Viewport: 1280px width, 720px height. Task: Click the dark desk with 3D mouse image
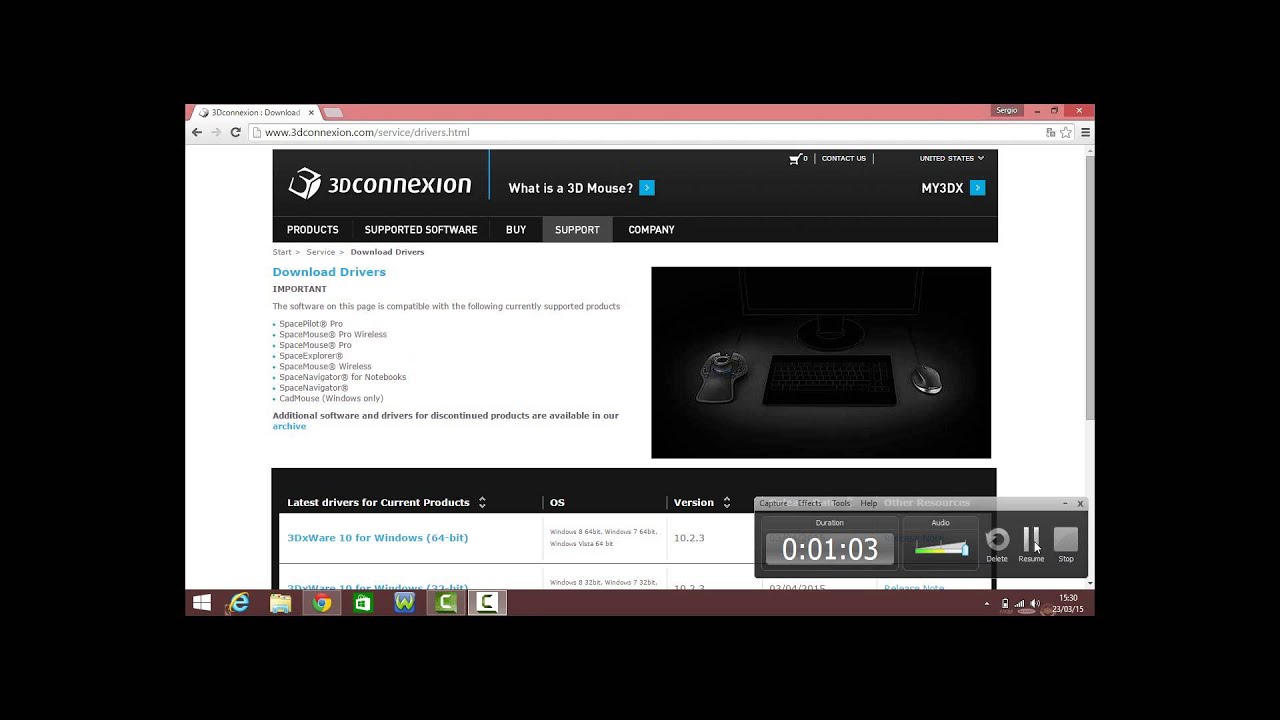(x=821, y=362)
